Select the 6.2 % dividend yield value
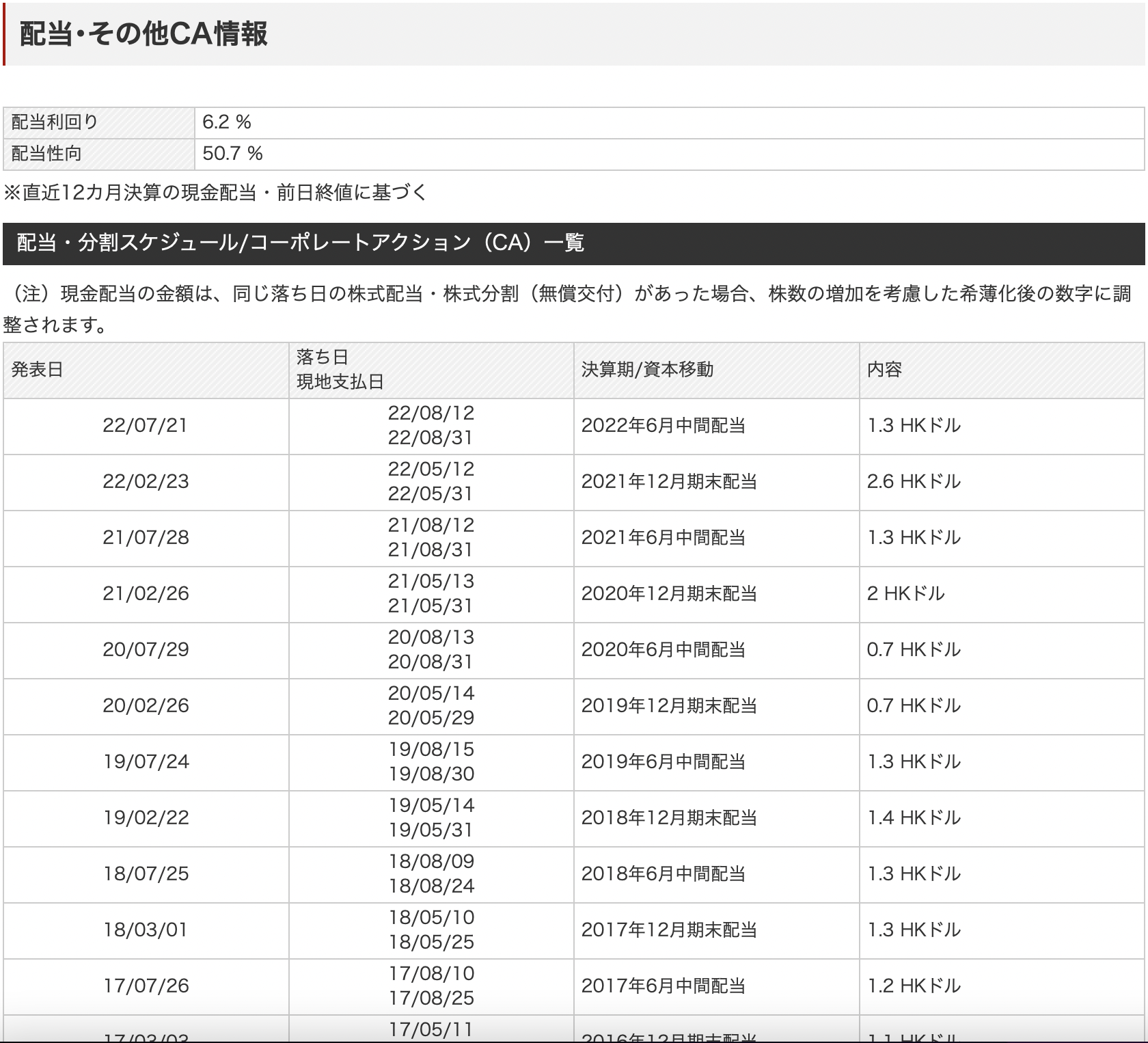The width and height of the screenshot is (1148, 1043). click(227, 122)
